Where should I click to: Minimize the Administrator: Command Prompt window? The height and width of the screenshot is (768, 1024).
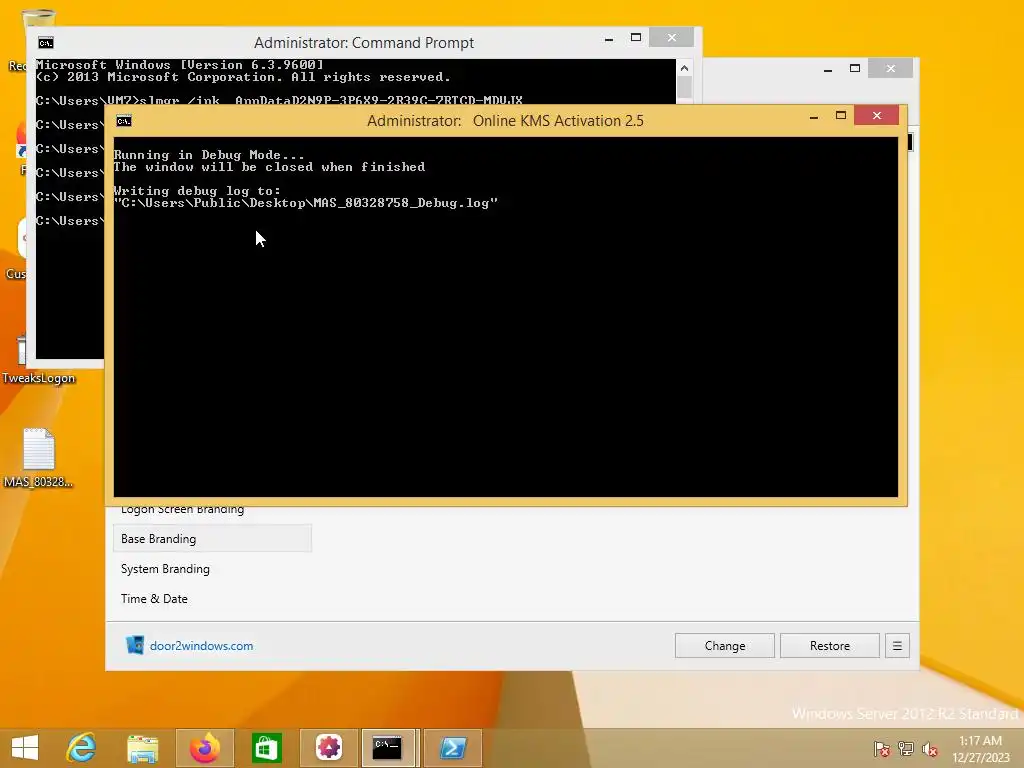point(609,39)
